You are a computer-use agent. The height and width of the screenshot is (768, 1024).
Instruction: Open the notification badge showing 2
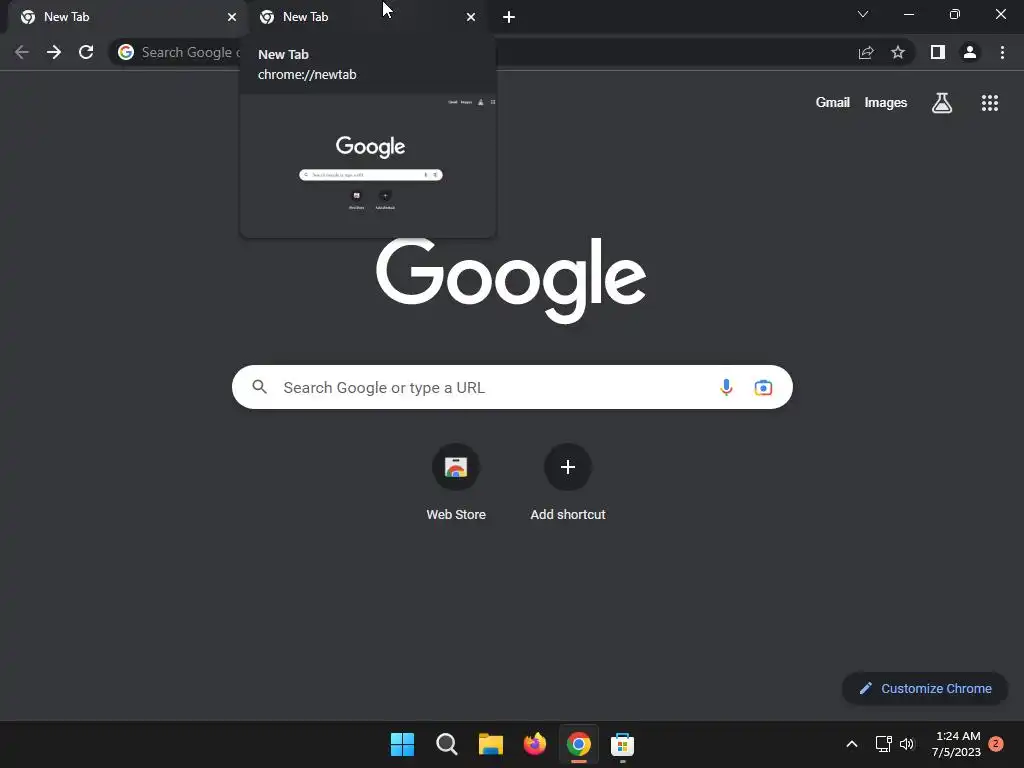[x=996, y=744]
